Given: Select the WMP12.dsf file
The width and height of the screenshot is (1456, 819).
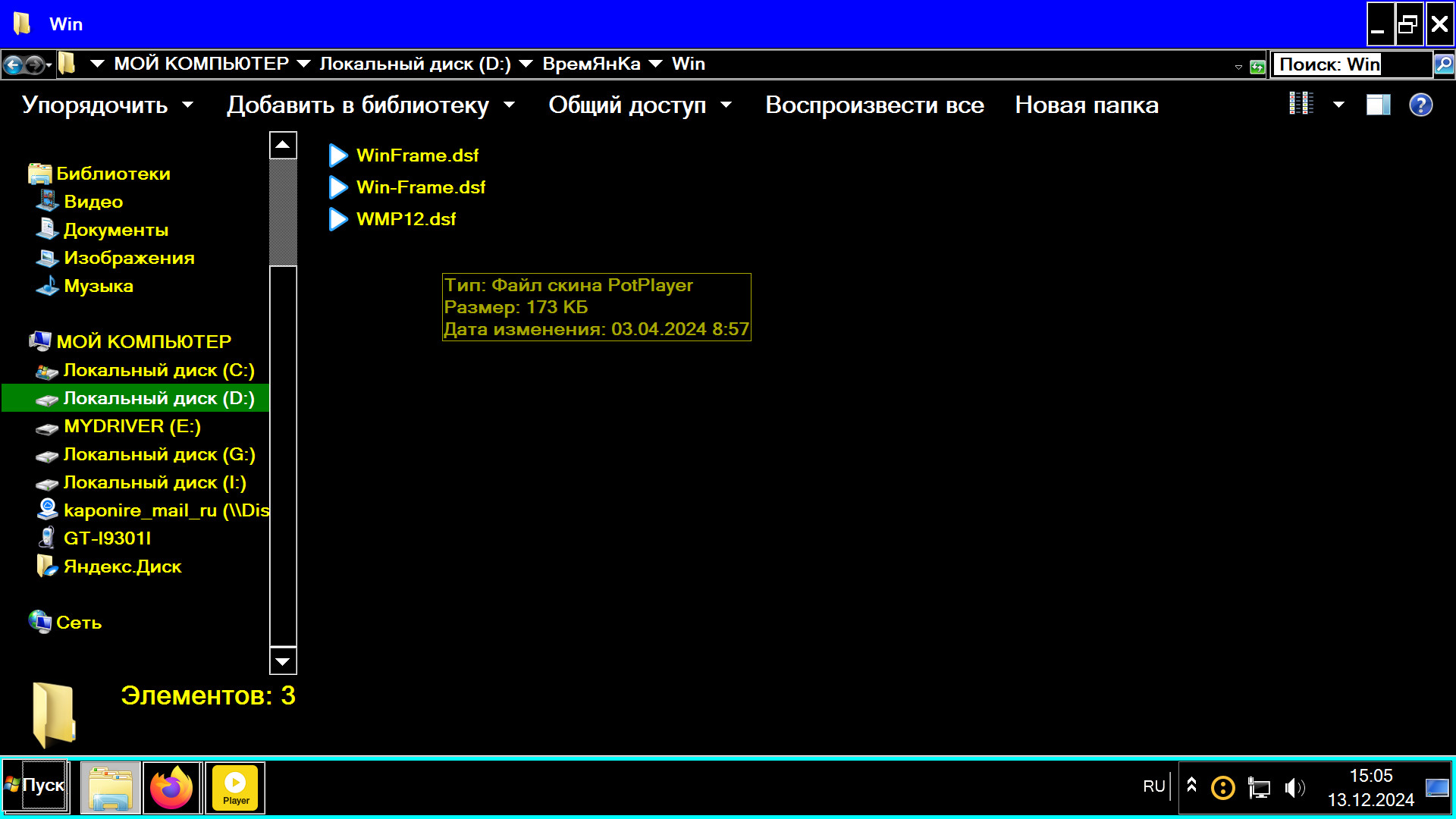Looking at the screenshot, I should [x=406, y=219].
